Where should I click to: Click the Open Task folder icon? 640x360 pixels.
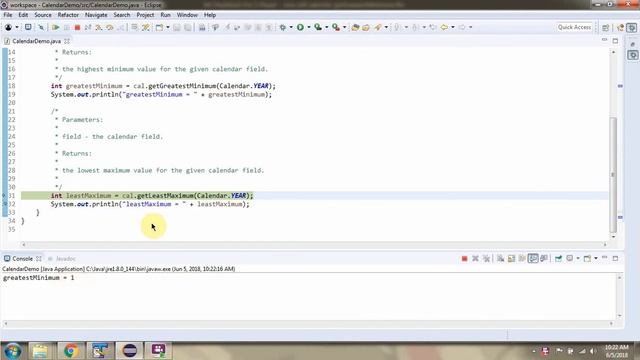(366, 27)
